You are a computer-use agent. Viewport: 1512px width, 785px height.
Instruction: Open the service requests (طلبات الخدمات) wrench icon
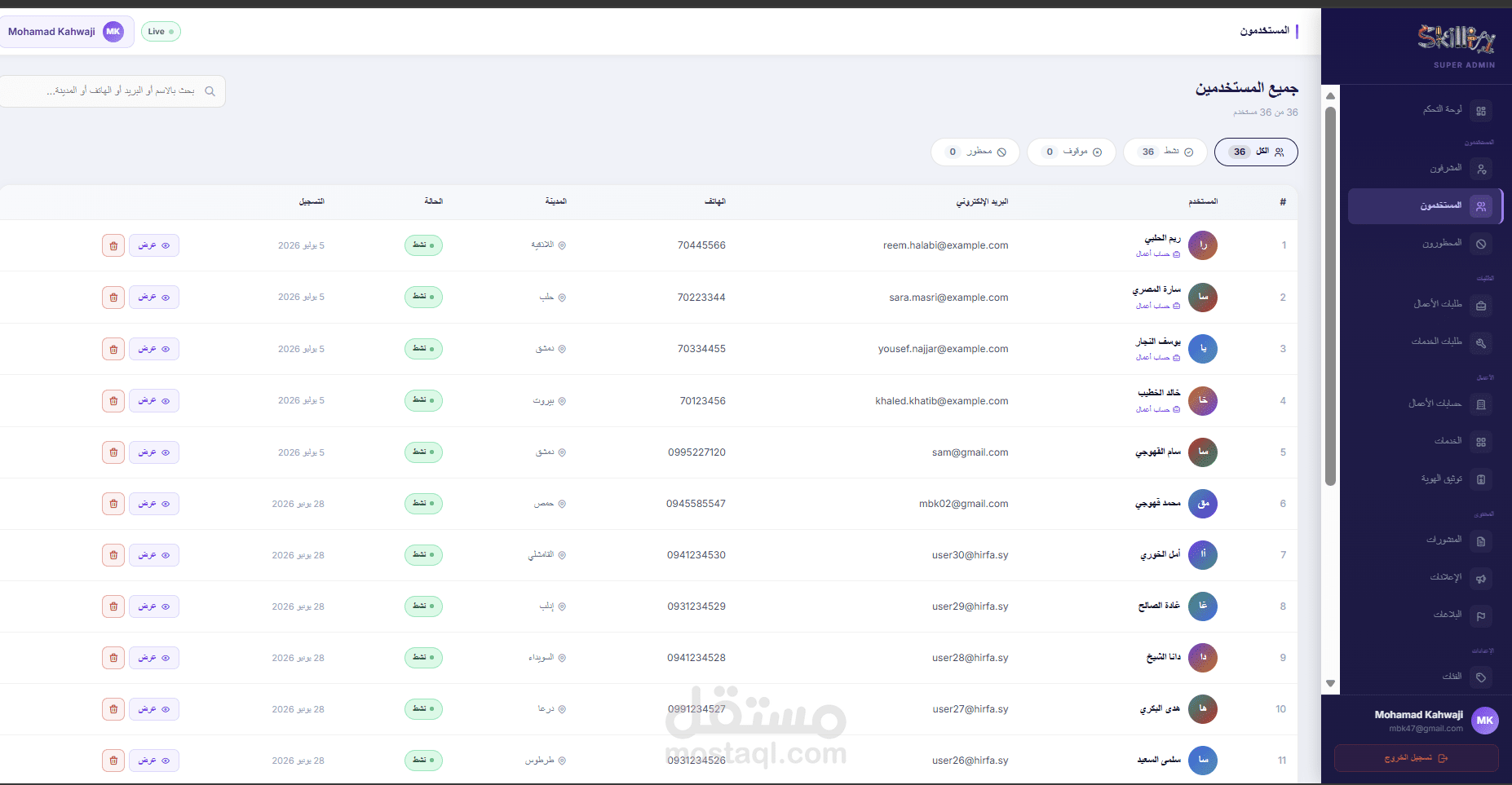(x=1481, y=343)
